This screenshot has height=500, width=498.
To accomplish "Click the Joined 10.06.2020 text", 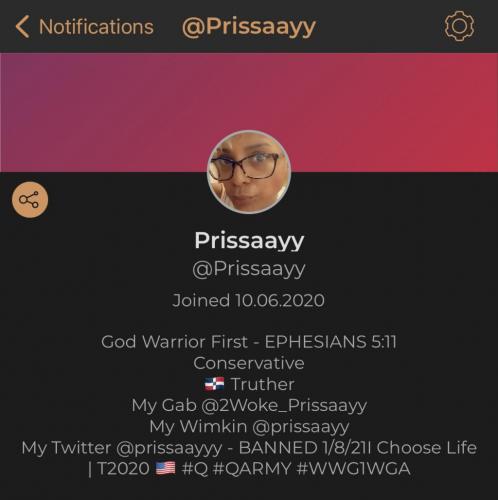I will point(249,300).
